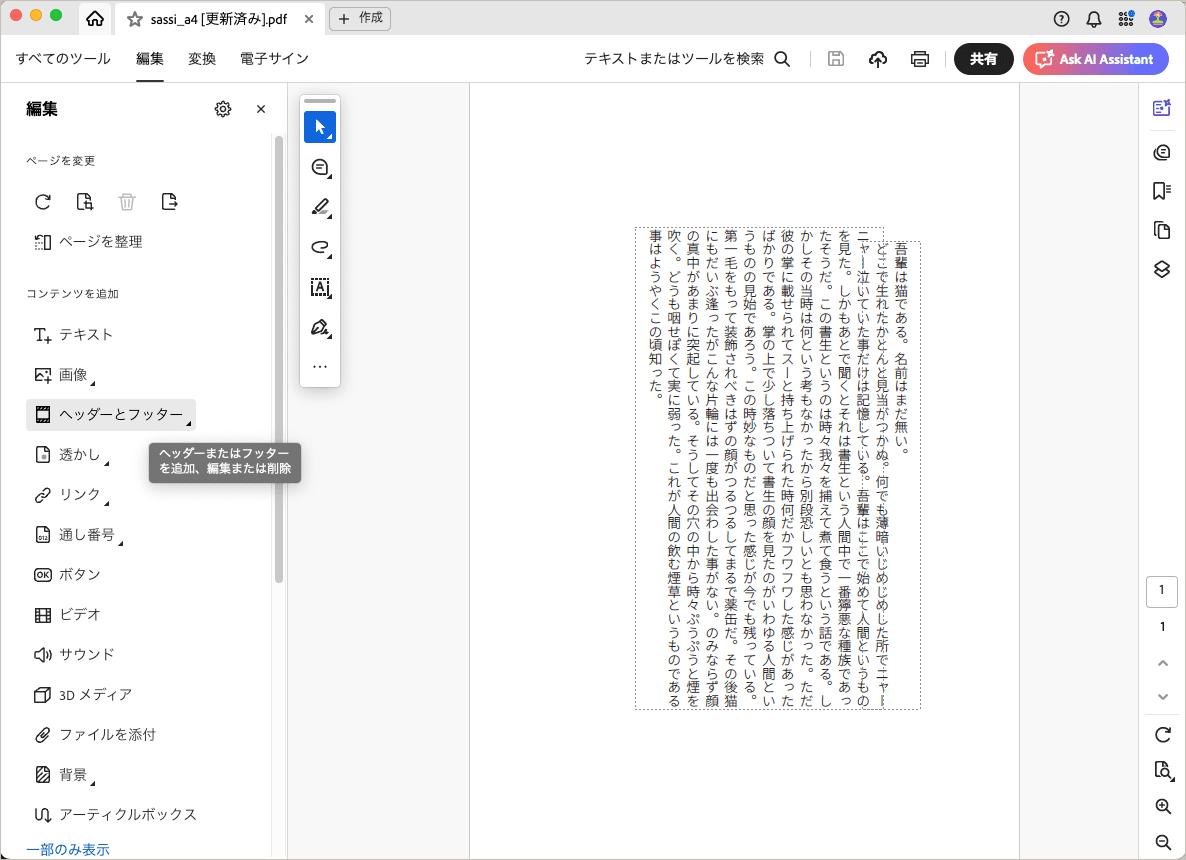Open the Help question mark icon
The image size is (1186, 860).
coord(1061,19)
